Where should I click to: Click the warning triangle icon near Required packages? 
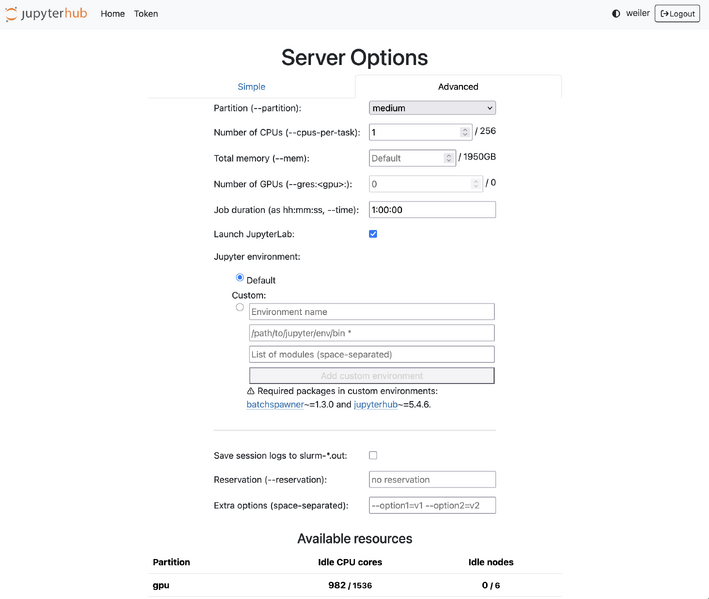pyautogui.click(x=251, y=391)
